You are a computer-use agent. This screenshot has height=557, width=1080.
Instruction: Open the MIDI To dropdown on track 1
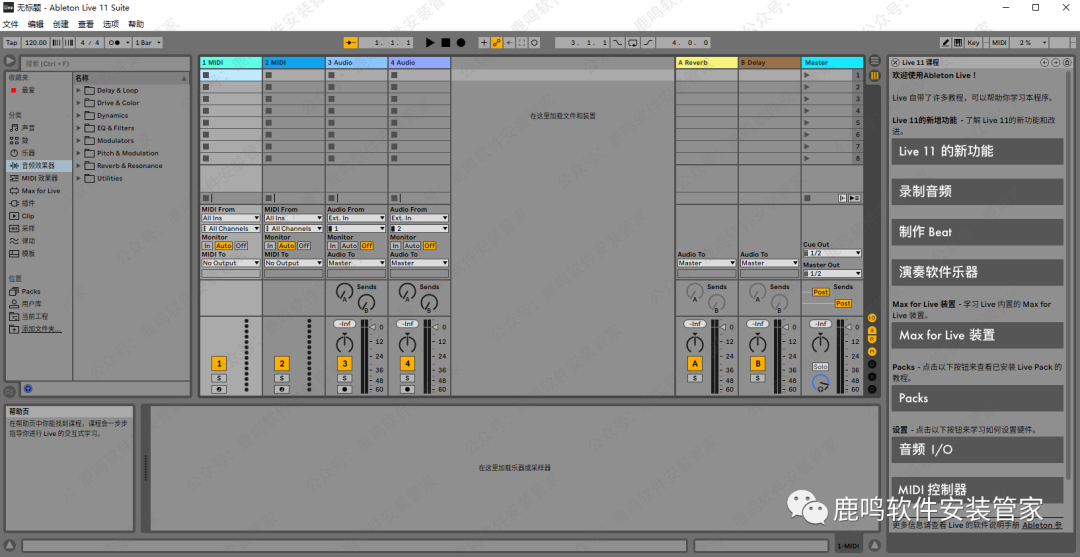231,263
